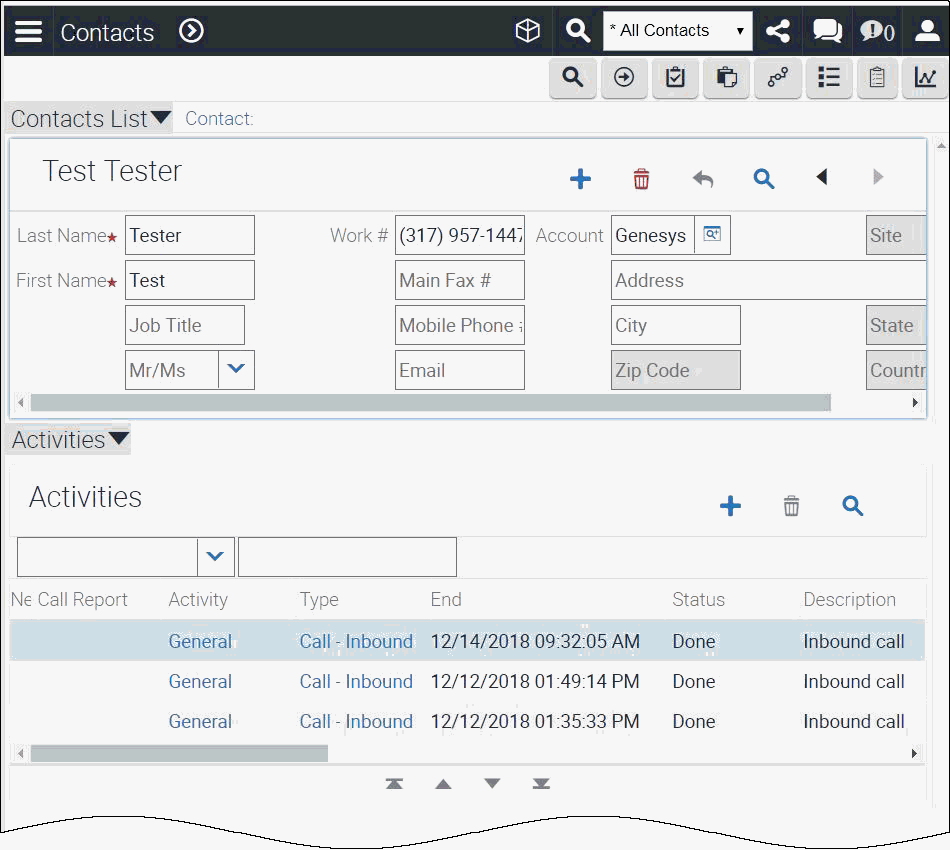This screenshot has height=850, width=950.
Task: Click the share icon in top bar
Action: 777,31
